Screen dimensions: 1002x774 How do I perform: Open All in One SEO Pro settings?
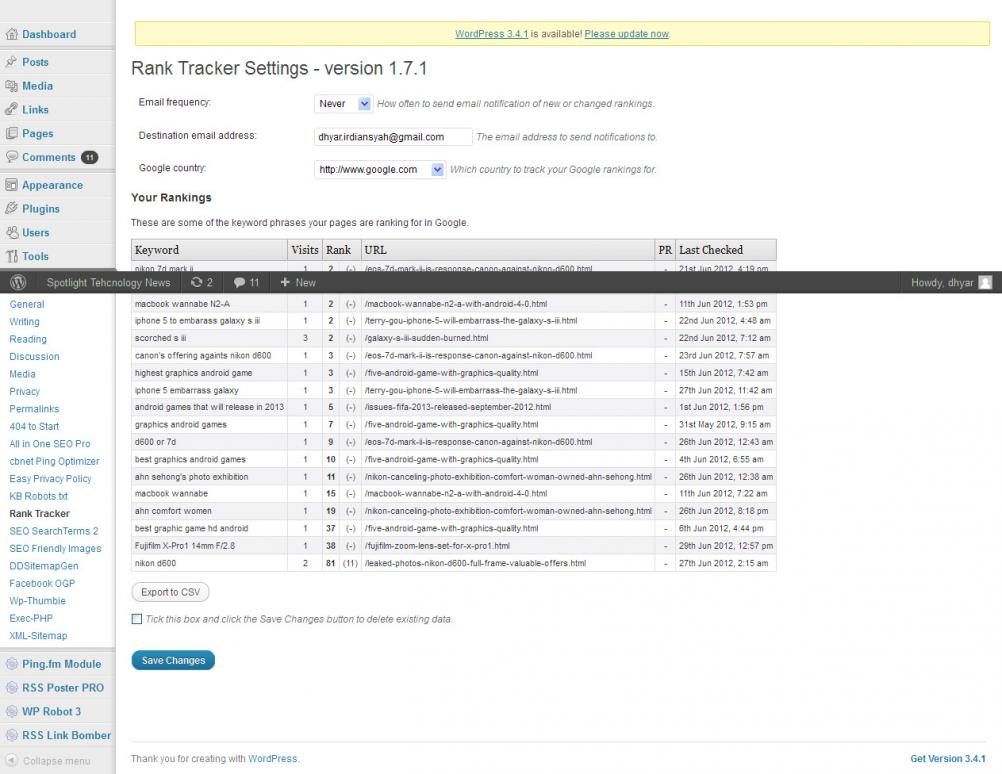tap(50, 444)
